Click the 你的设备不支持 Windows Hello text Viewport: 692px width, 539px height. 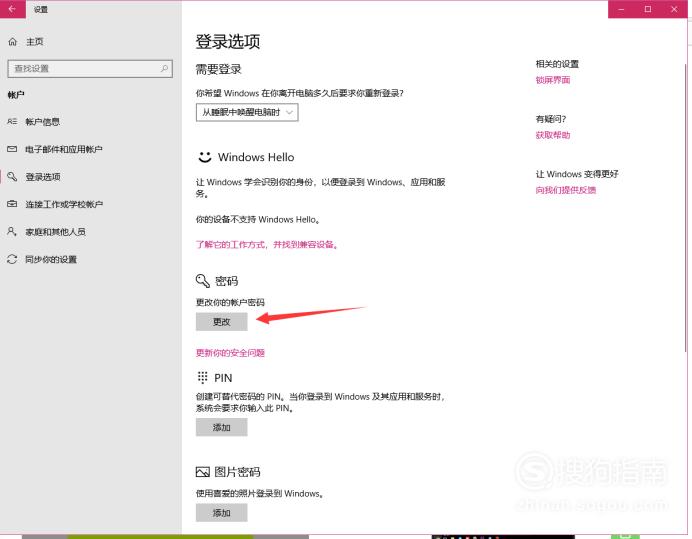coord(258,219)
